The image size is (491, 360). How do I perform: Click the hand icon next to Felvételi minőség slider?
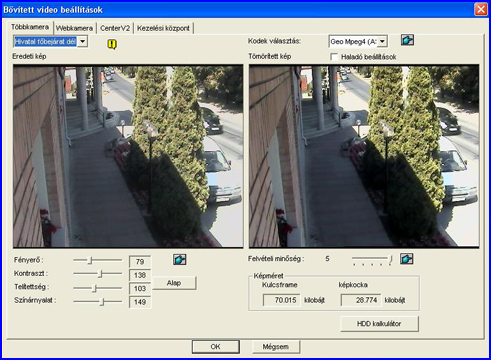[x=407, y=259]
